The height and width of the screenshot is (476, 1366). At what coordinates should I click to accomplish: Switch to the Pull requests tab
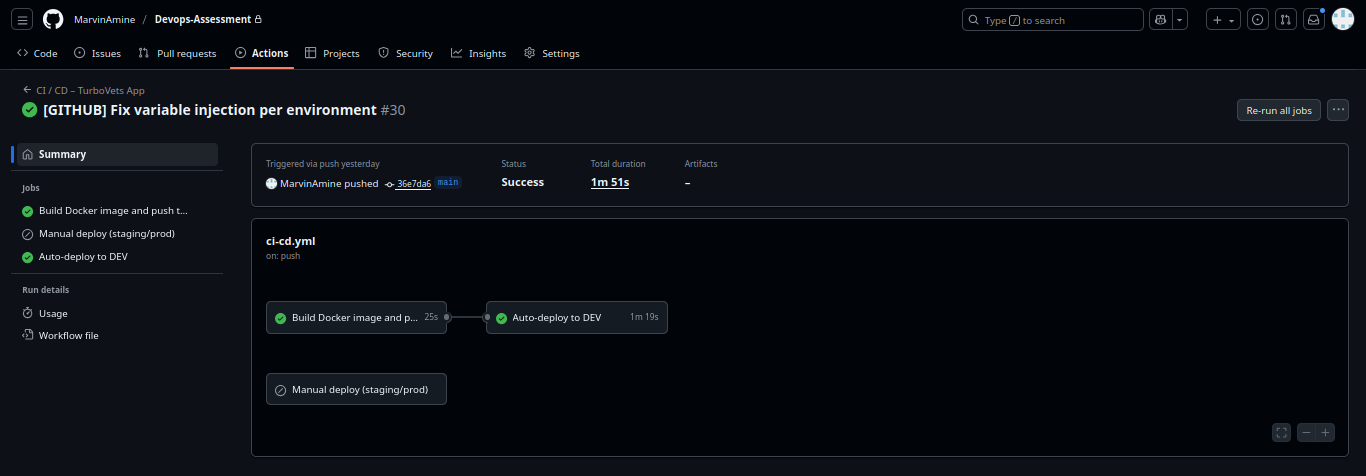point(177,53)
